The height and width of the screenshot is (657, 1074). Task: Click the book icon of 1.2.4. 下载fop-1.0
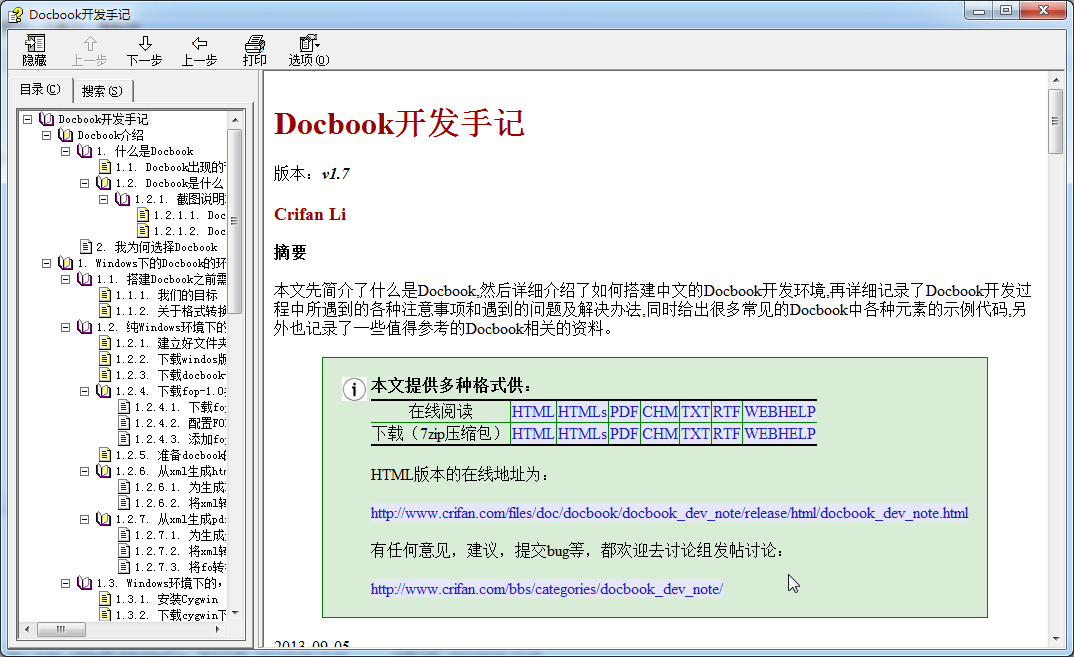(104, 391)
